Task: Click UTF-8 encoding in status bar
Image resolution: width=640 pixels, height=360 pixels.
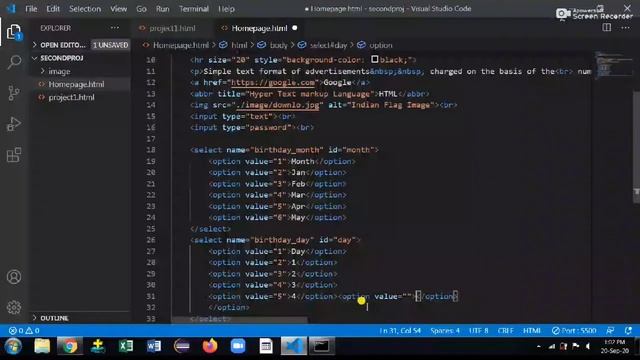Action: tap(478, 331)
